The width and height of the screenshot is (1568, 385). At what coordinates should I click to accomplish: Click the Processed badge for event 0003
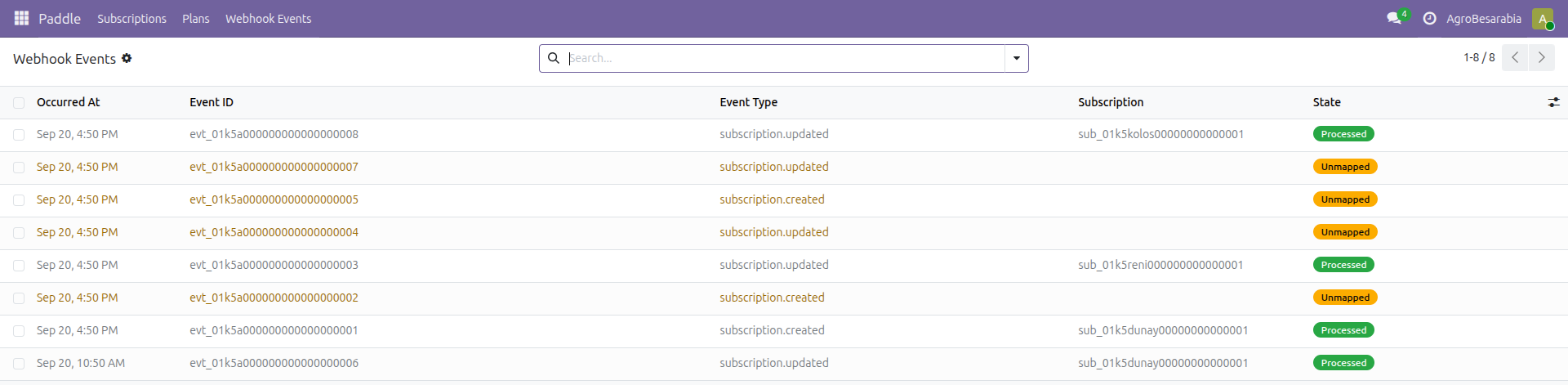1343,265
